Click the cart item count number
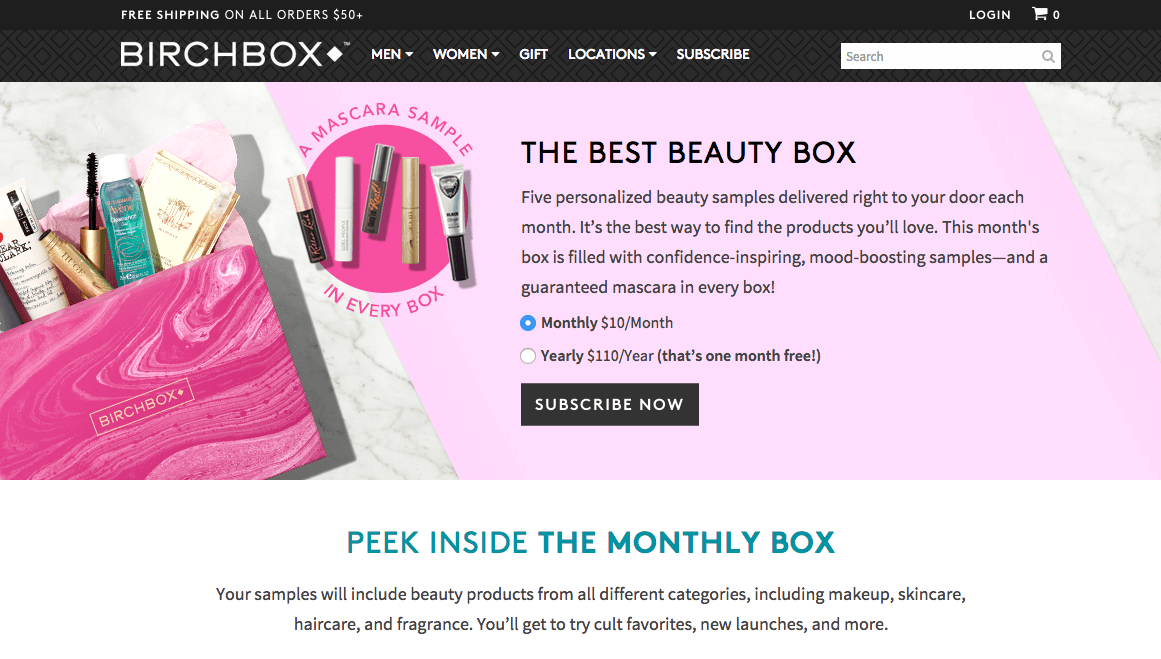 [x=1056, y=15]
